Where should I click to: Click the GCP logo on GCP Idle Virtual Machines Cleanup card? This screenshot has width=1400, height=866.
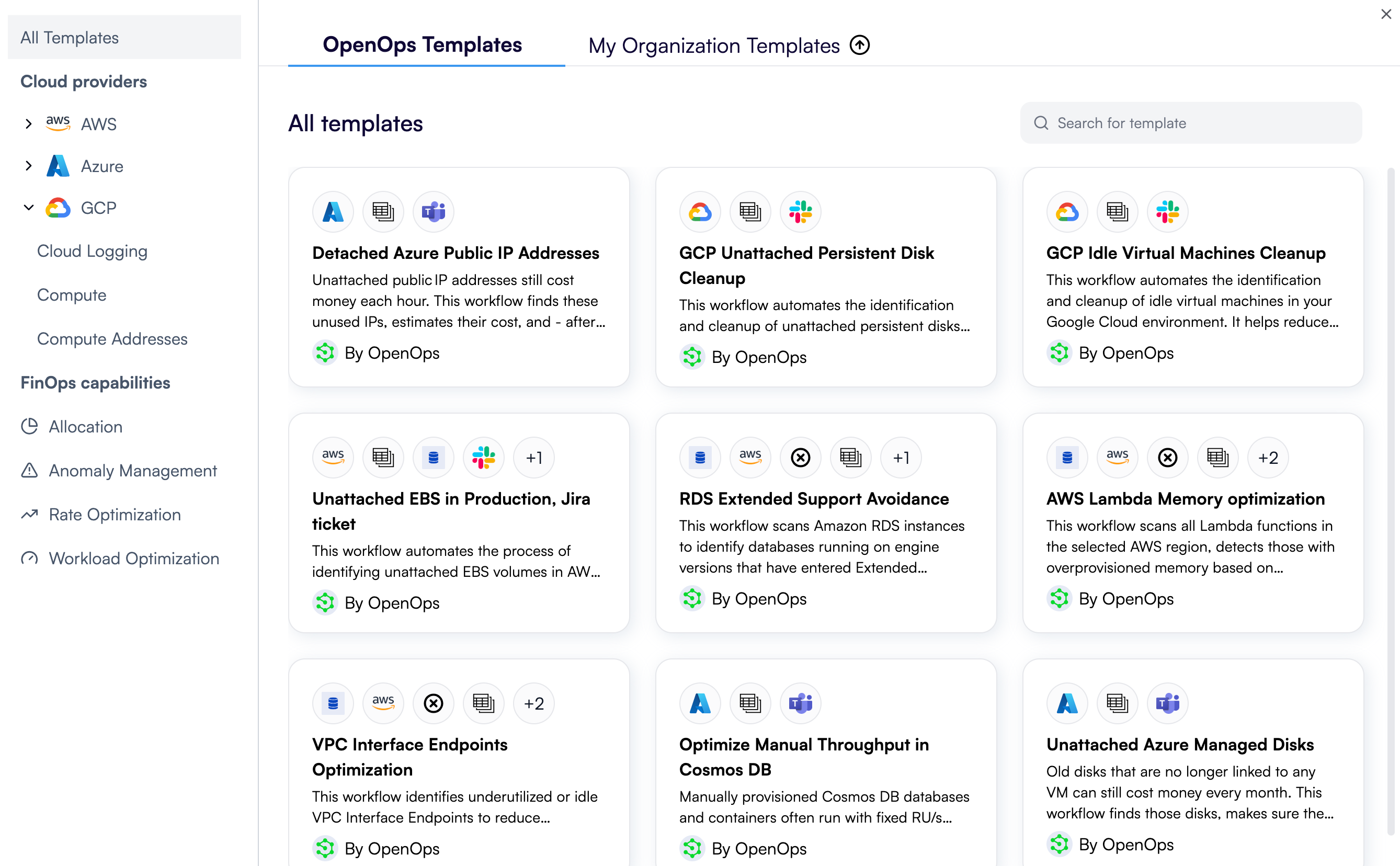click(x=1066, y=211)
